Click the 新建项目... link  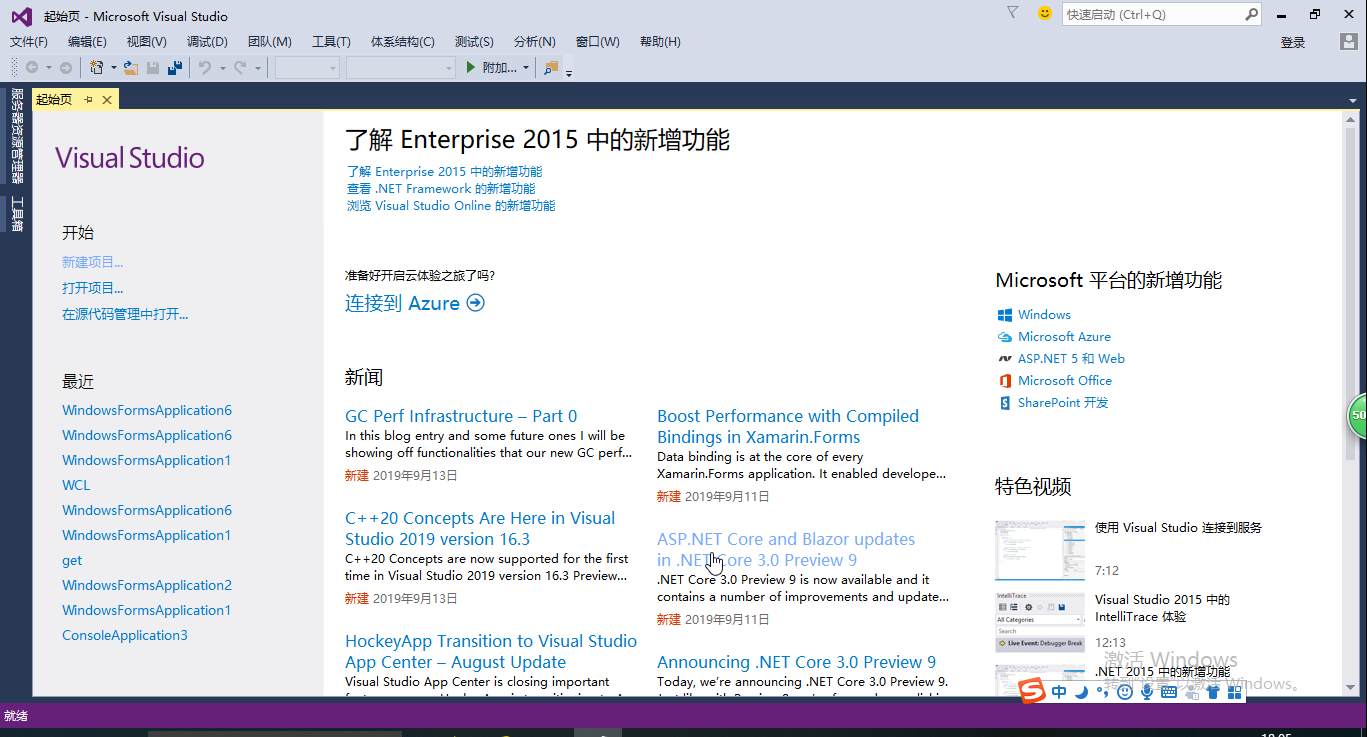(93, 262)
